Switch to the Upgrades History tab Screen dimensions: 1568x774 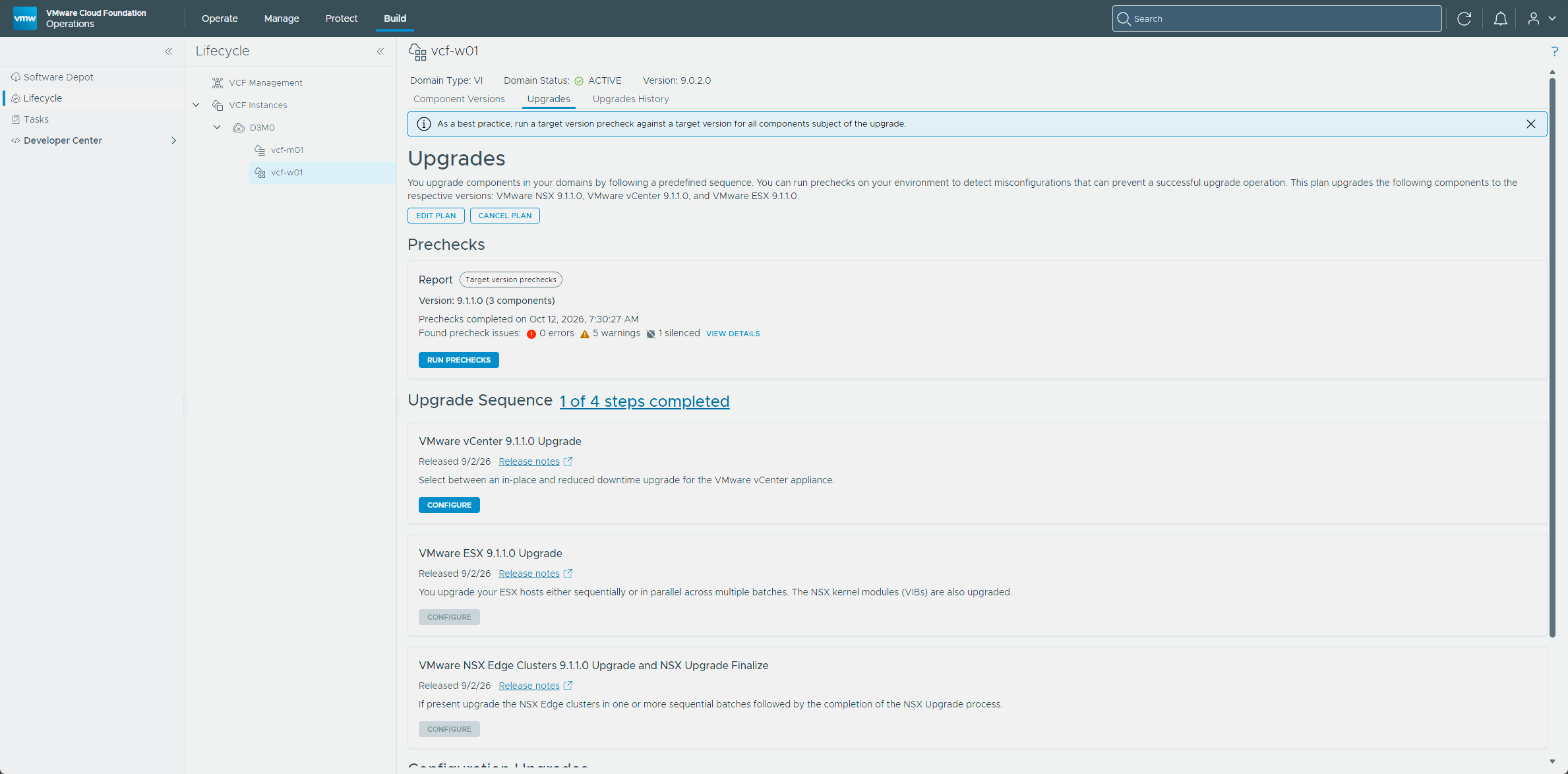[x=630, y=99]
